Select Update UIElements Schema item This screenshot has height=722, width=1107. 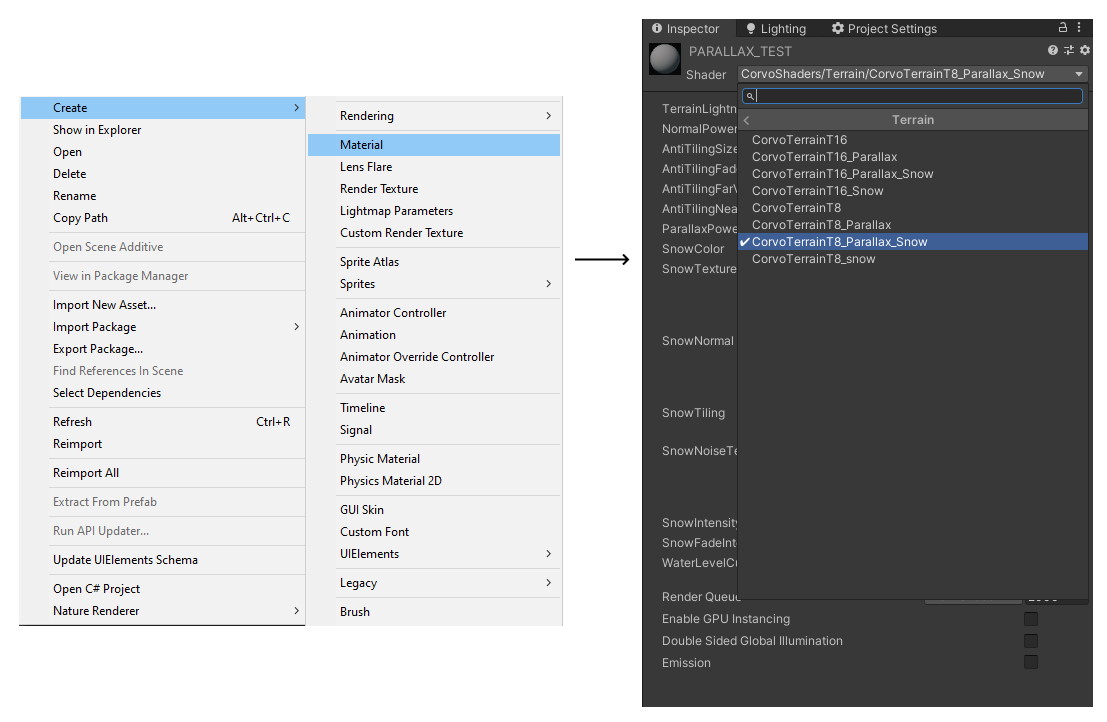pyautogui.click(x=162, y=560)
